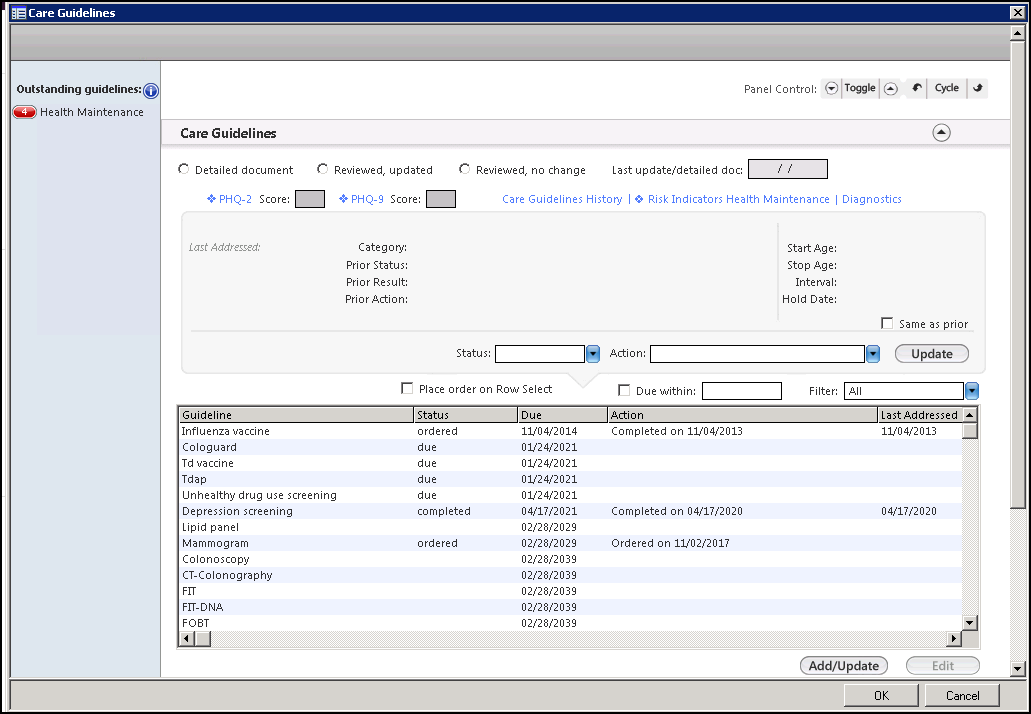Viewport: 1031px width, 714px height.
Task: Click the Action text field
Action: [757, 354]
